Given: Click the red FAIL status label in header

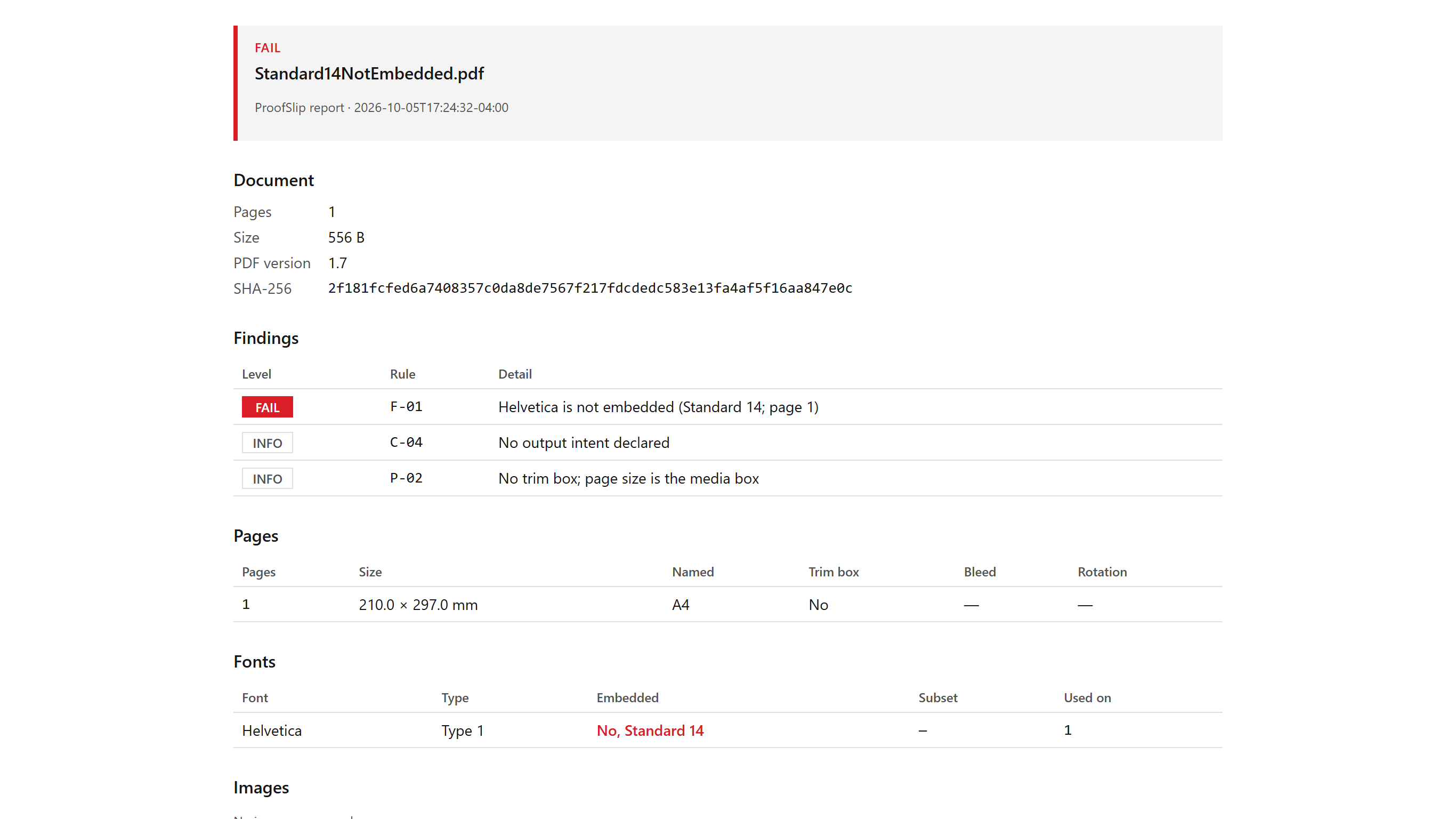Looking at the screenshot, I should pos(268,48).
